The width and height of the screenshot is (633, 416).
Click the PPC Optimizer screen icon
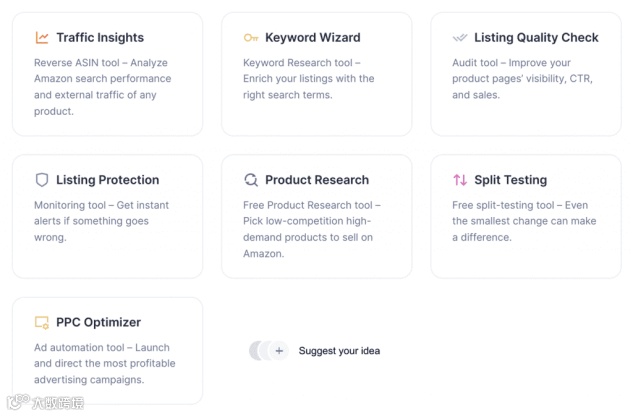(x=42, y=322)
